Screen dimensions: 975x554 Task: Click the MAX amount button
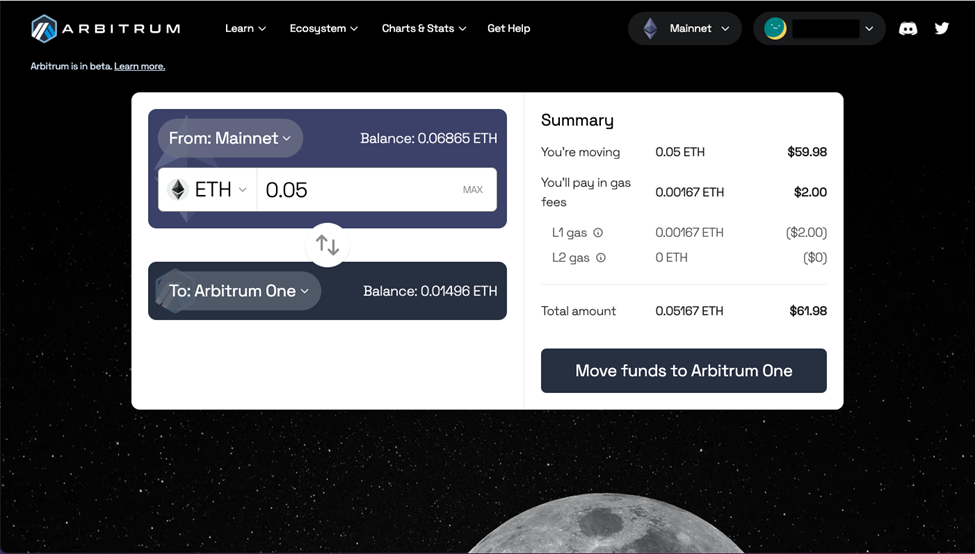click(473, 190)
